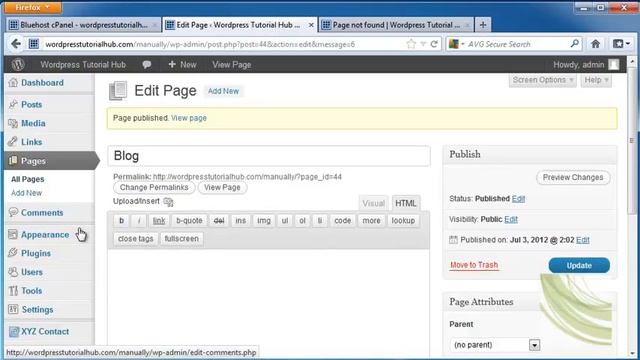640x360 pixels.
Task: Click Preview Changes button
Action: [x=573, y=178]
